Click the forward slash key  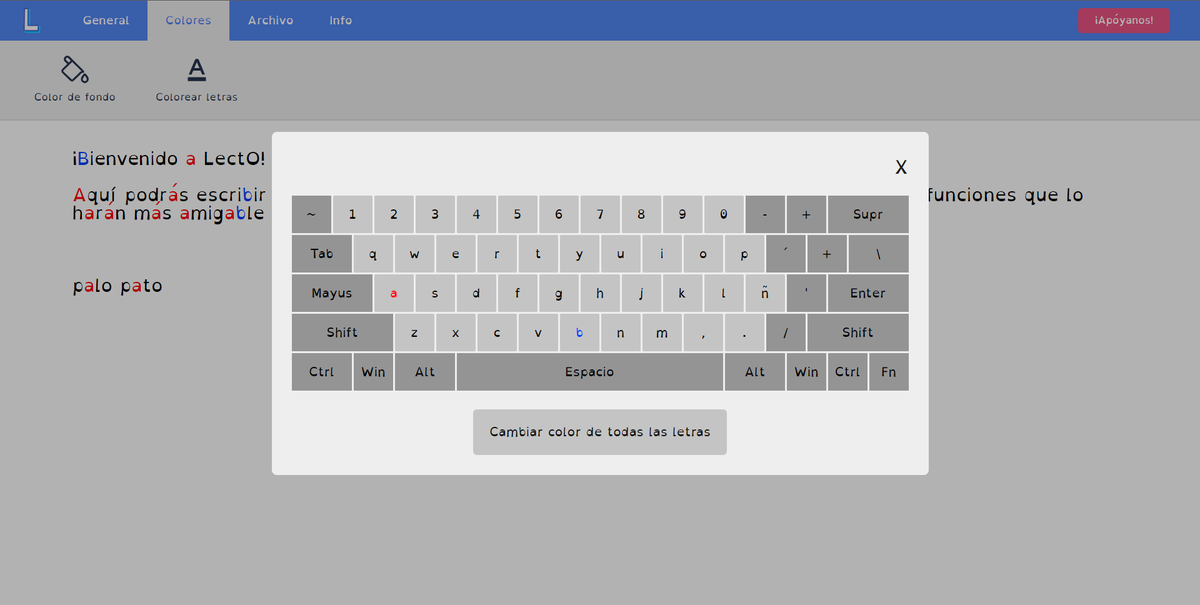pyautogui.click(x=786, y=332)
